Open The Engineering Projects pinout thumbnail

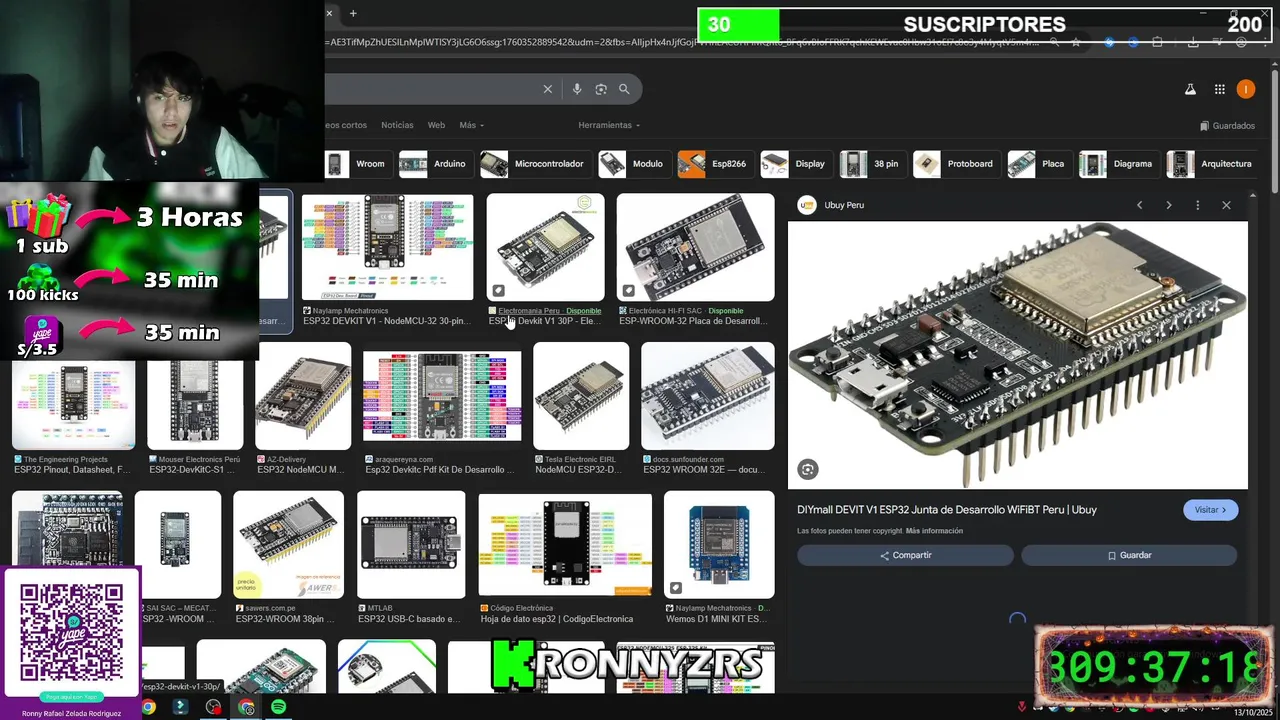[x=73, y=404]
